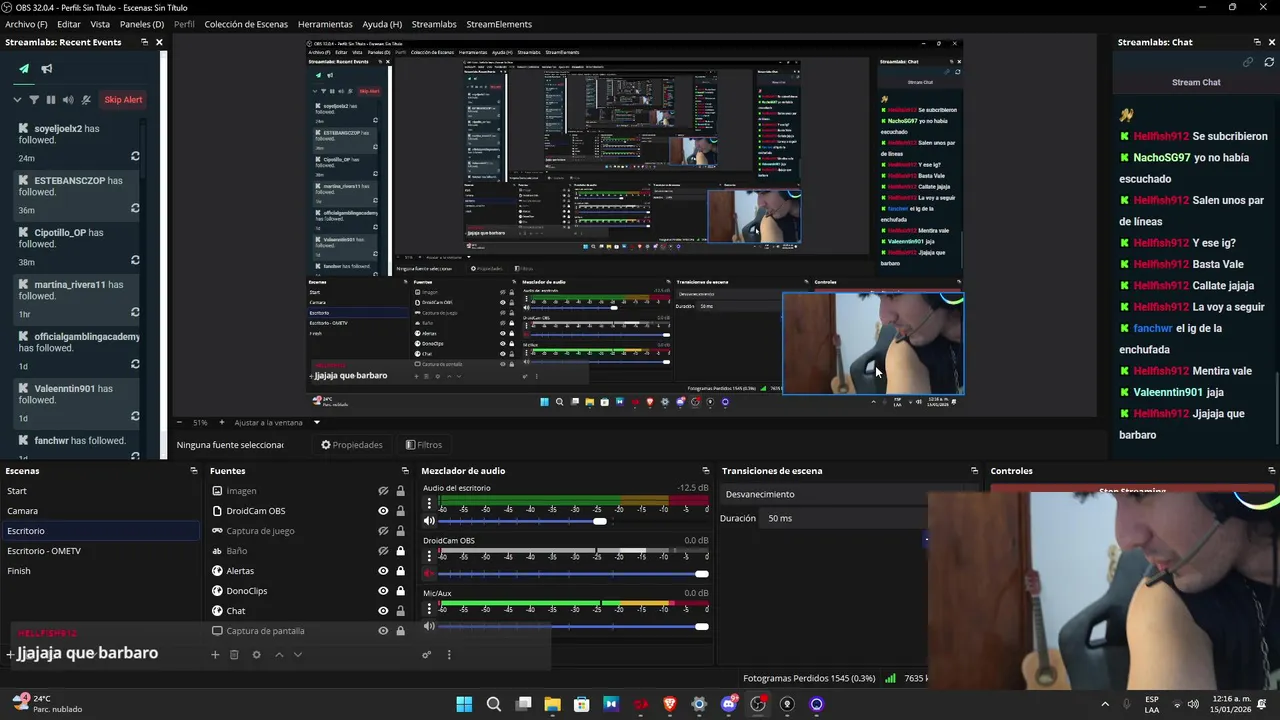Open the StreamElements menu

click(x=499, y=24)
